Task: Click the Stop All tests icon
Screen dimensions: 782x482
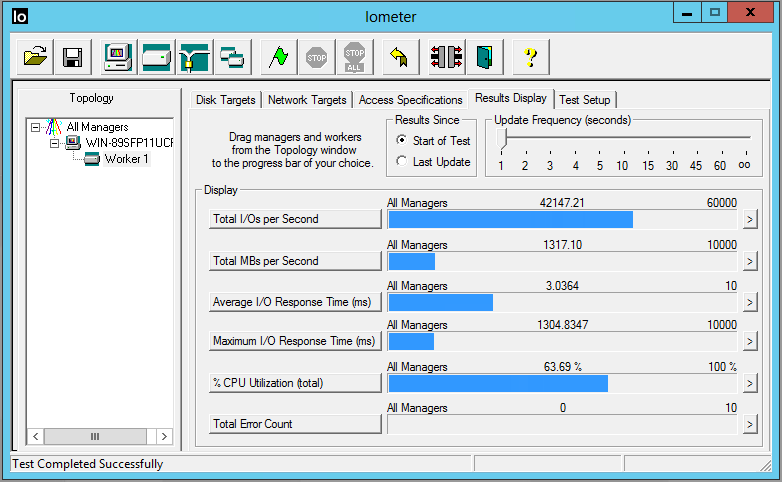Action: tap(355, 57)
